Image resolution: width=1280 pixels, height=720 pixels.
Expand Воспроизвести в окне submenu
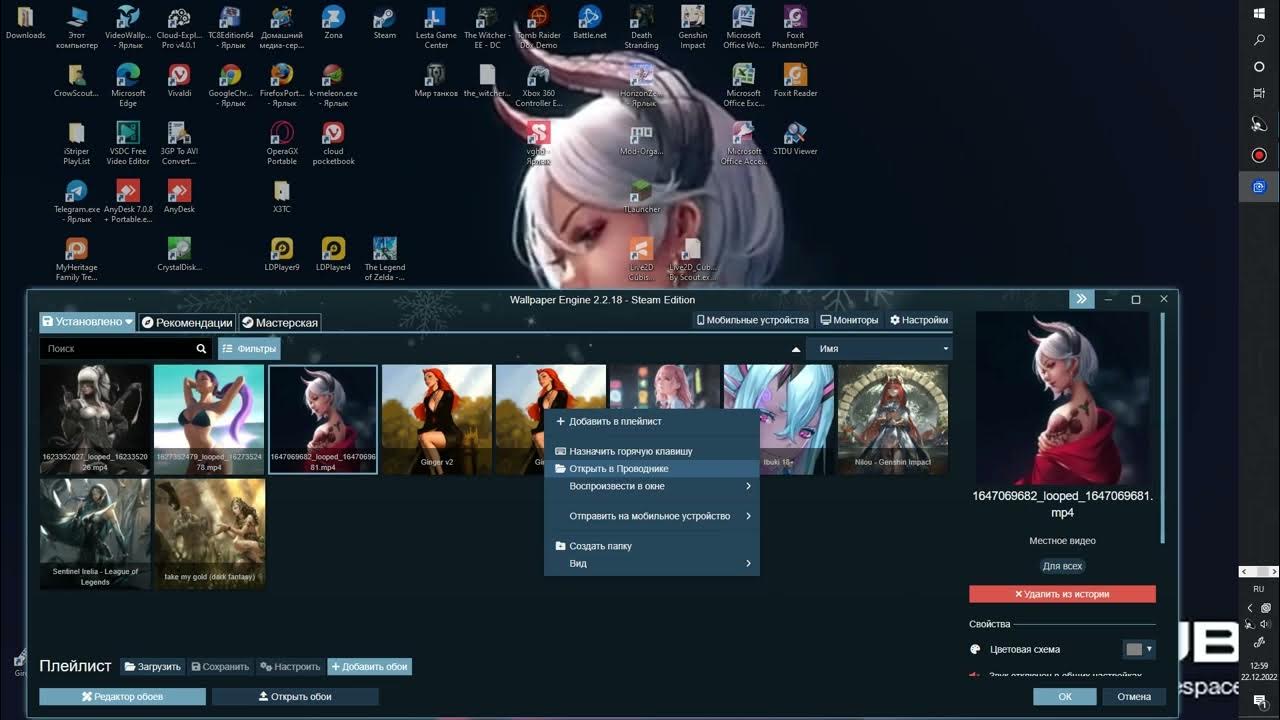[651, 486]
